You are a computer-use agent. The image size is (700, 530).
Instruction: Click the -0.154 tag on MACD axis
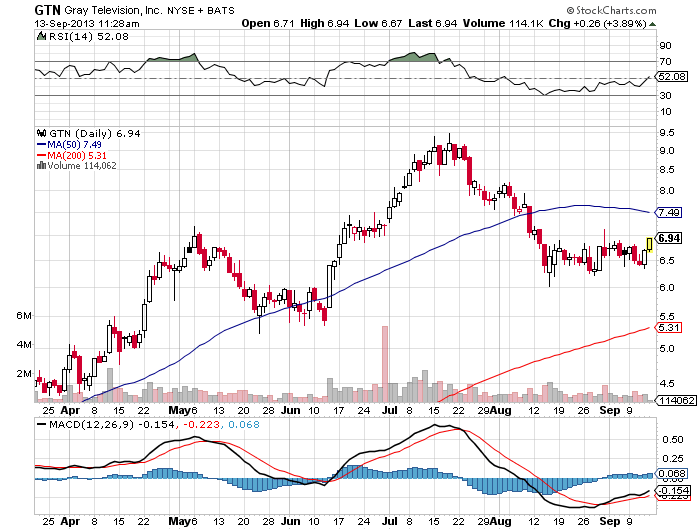(x=672, y=491)
